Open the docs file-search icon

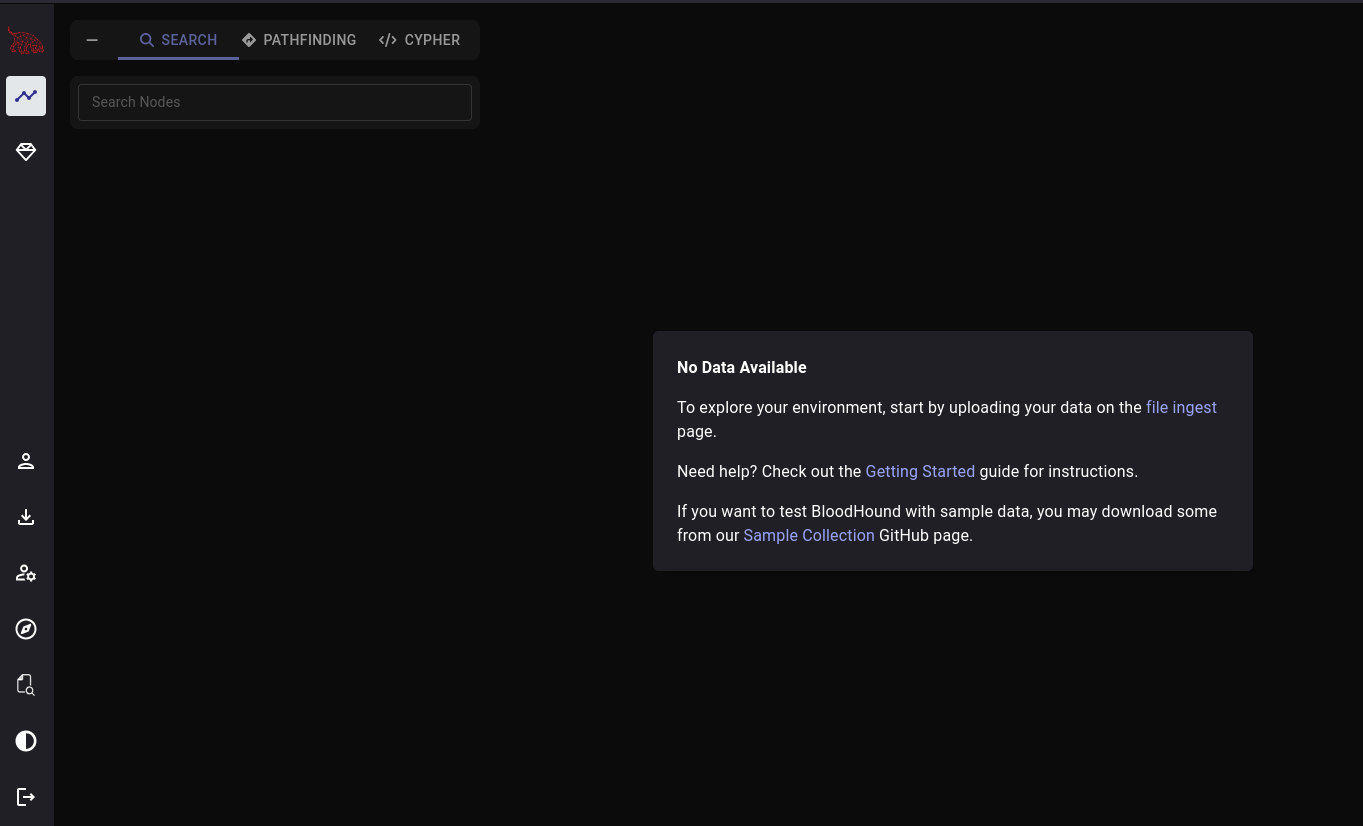tap(26, 685)
